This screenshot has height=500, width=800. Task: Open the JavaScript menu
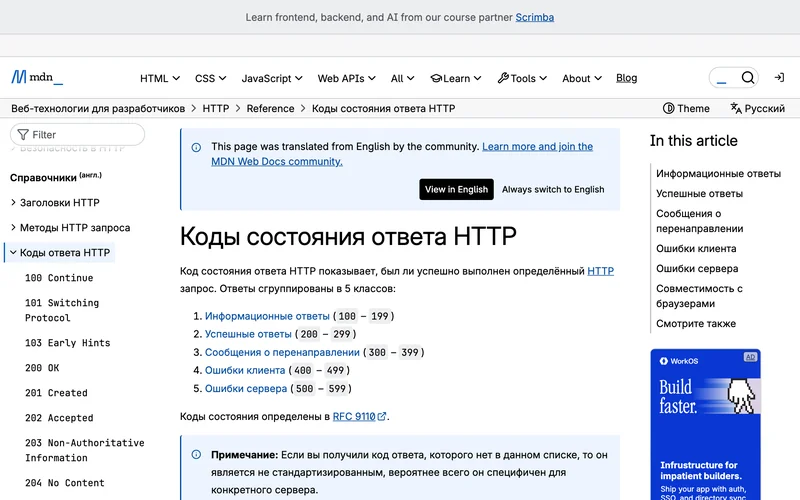(x=272, y=78)
